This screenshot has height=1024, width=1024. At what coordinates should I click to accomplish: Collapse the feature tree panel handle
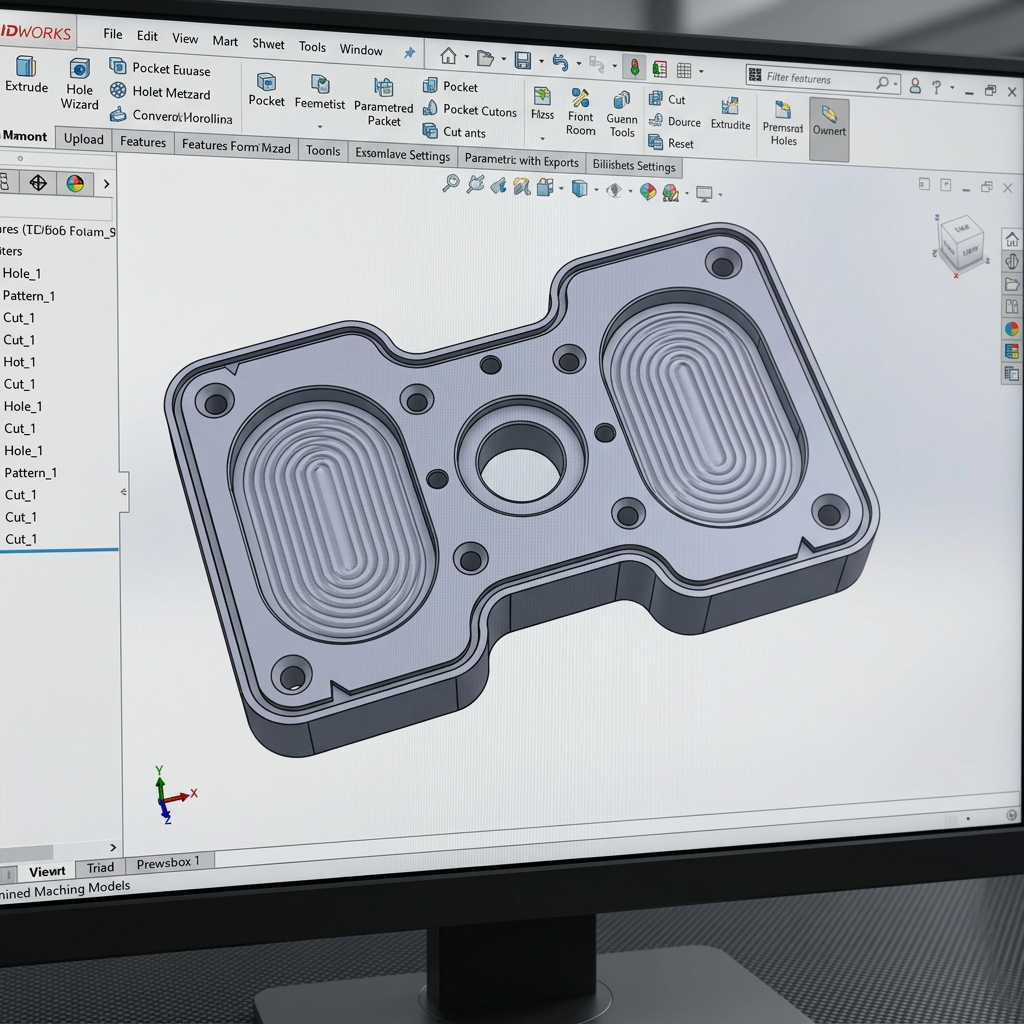click(x=123, y=492)
